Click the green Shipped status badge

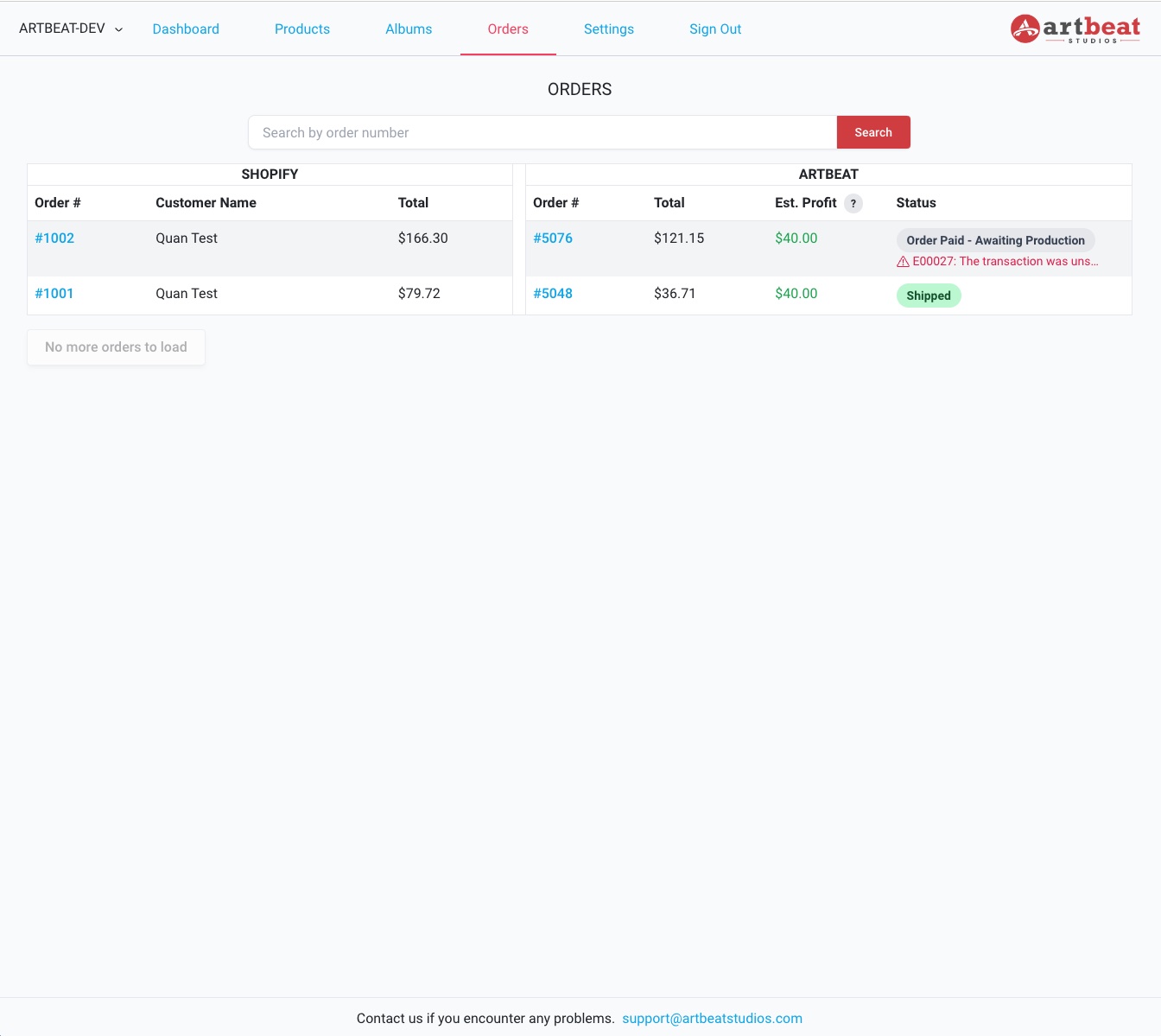tap(929, 296)
